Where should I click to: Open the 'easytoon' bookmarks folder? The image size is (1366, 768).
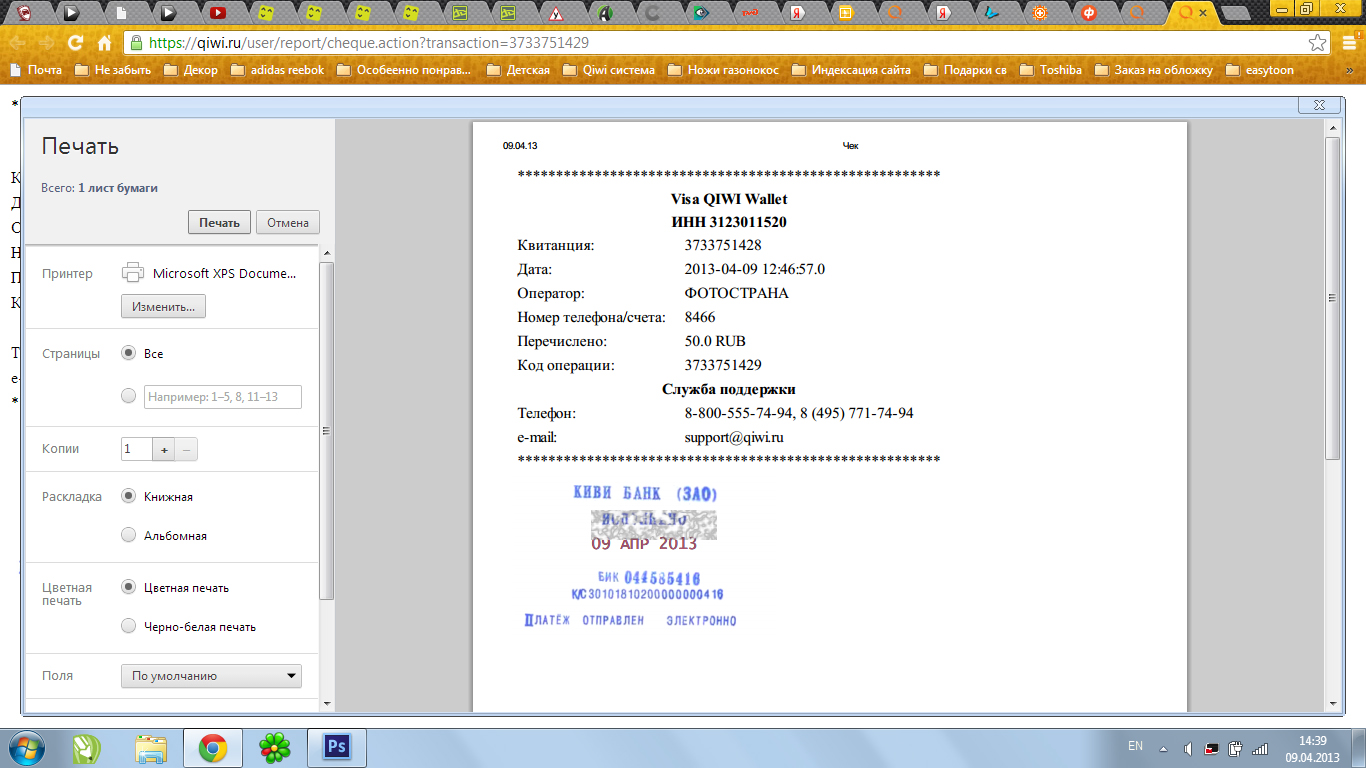coord(1259,70)
